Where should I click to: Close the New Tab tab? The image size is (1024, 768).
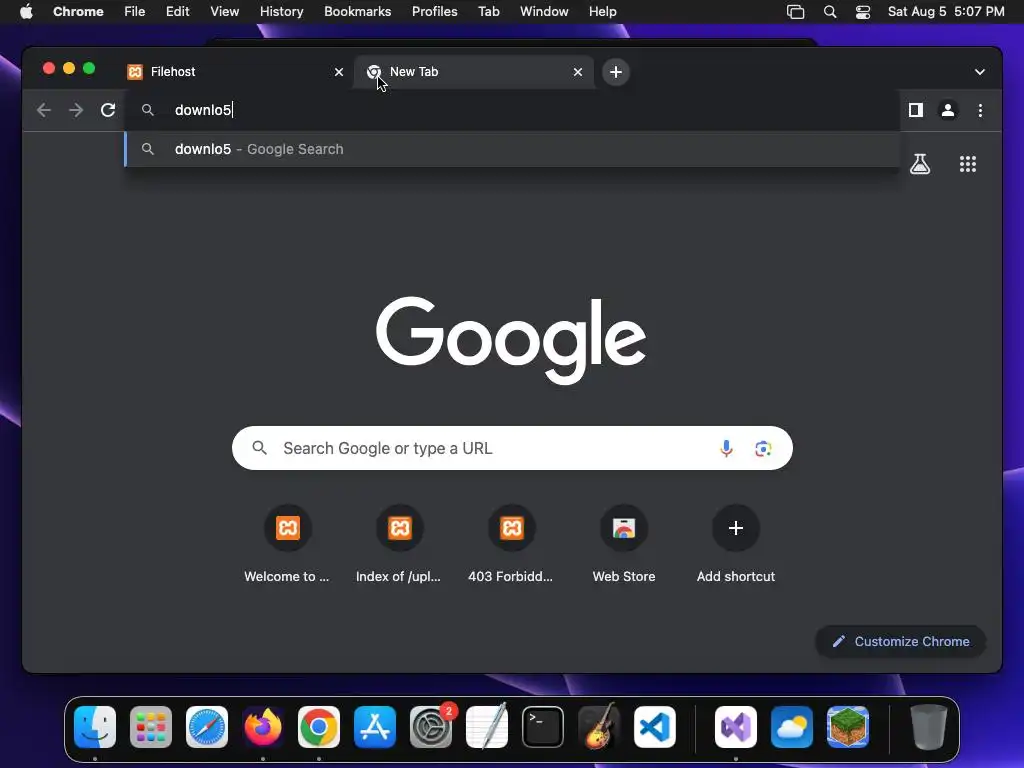[x=577, y=72]
